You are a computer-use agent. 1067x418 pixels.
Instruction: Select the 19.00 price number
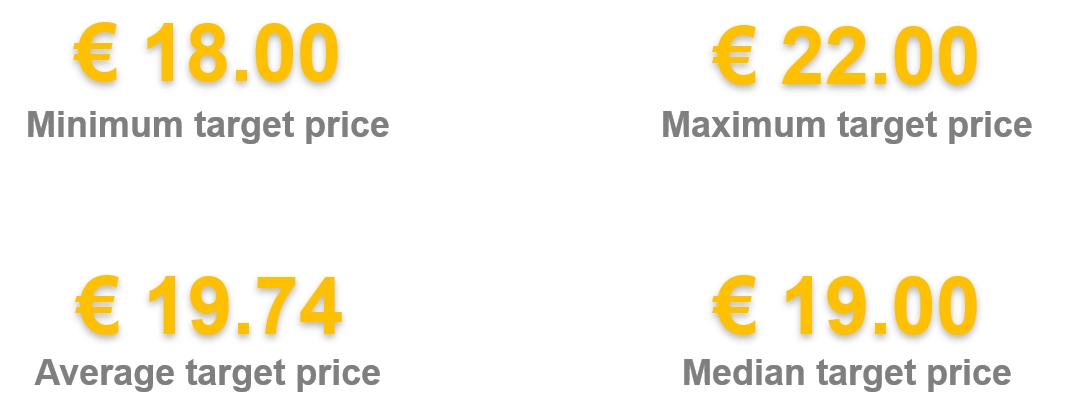[881, 306]
